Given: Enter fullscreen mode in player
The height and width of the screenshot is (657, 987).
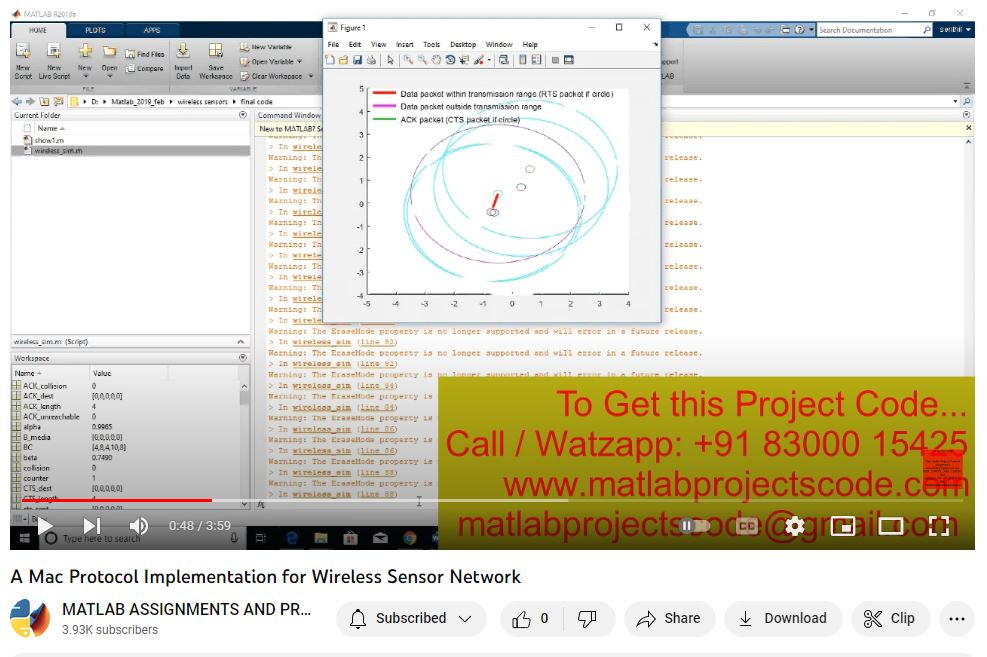Looking at the screenshot, I should tap(938, 526).
